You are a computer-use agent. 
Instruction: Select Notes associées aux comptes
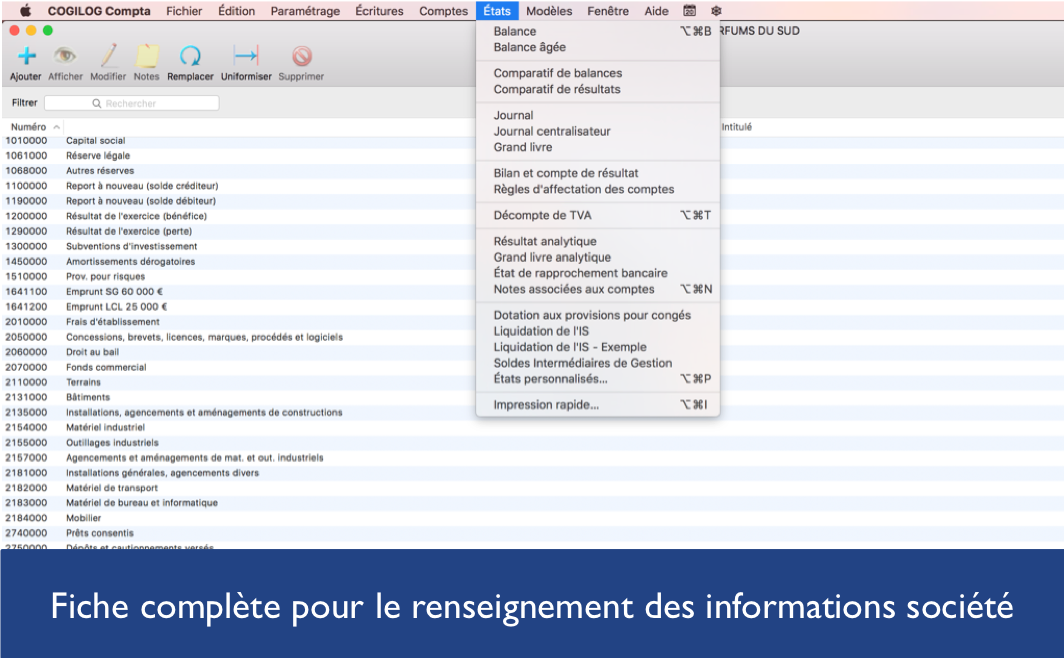pyautogui.click(x=598, y=289)
